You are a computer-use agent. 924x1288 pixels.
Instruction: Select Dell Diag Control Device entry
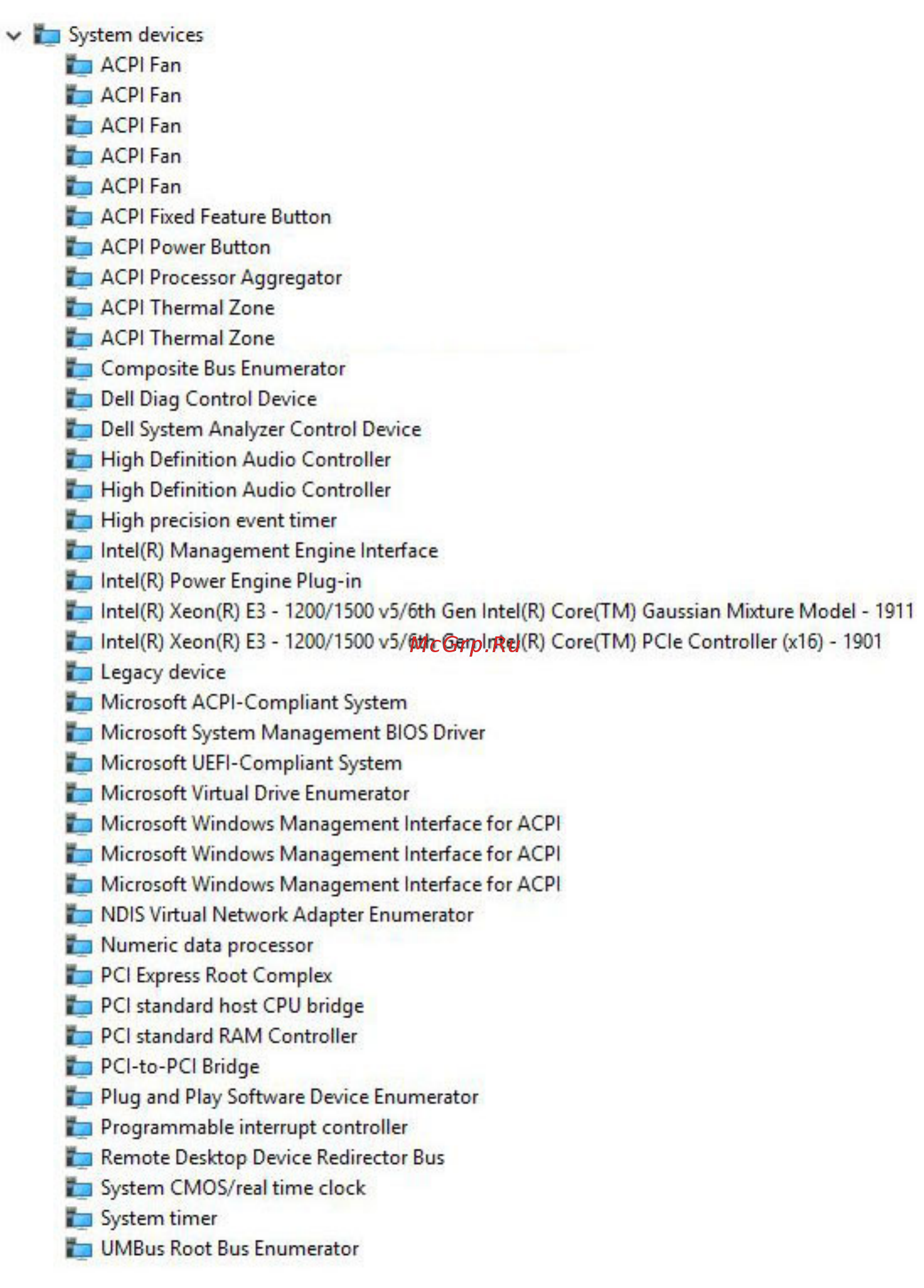point(208,399)
